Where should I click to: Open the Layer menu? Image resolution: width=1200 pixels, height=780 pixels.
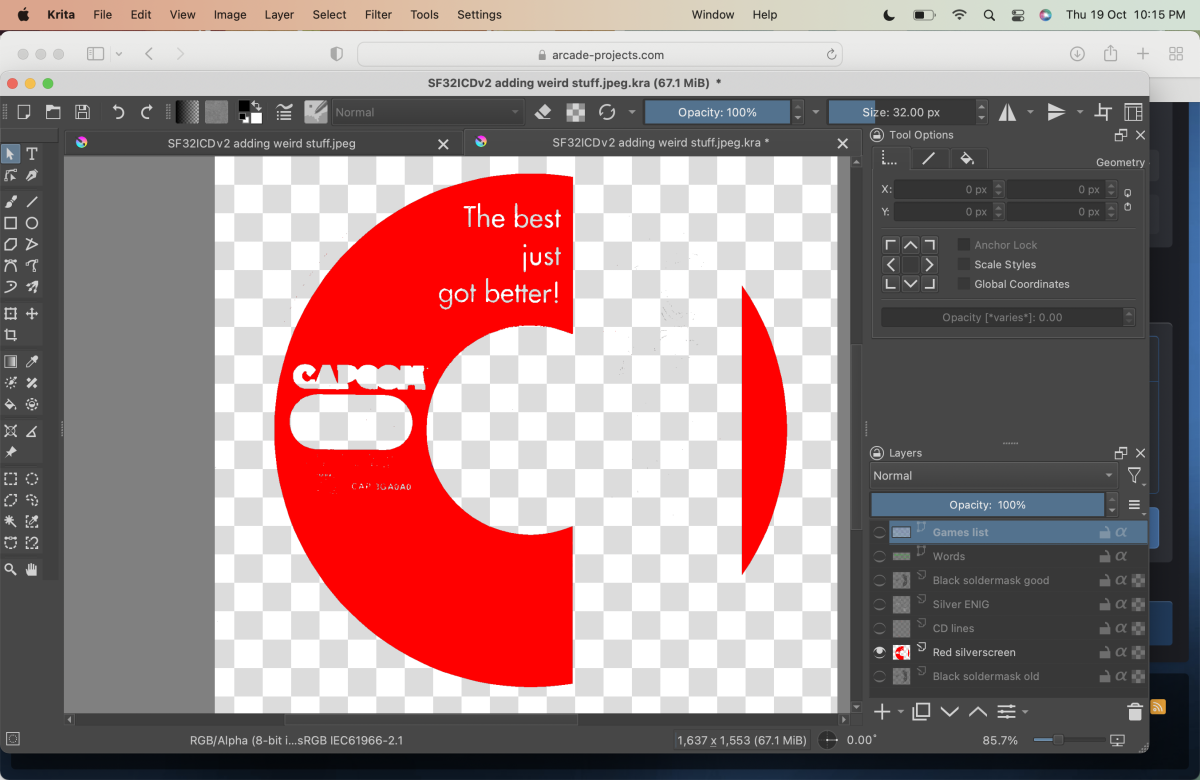(279, 15)
